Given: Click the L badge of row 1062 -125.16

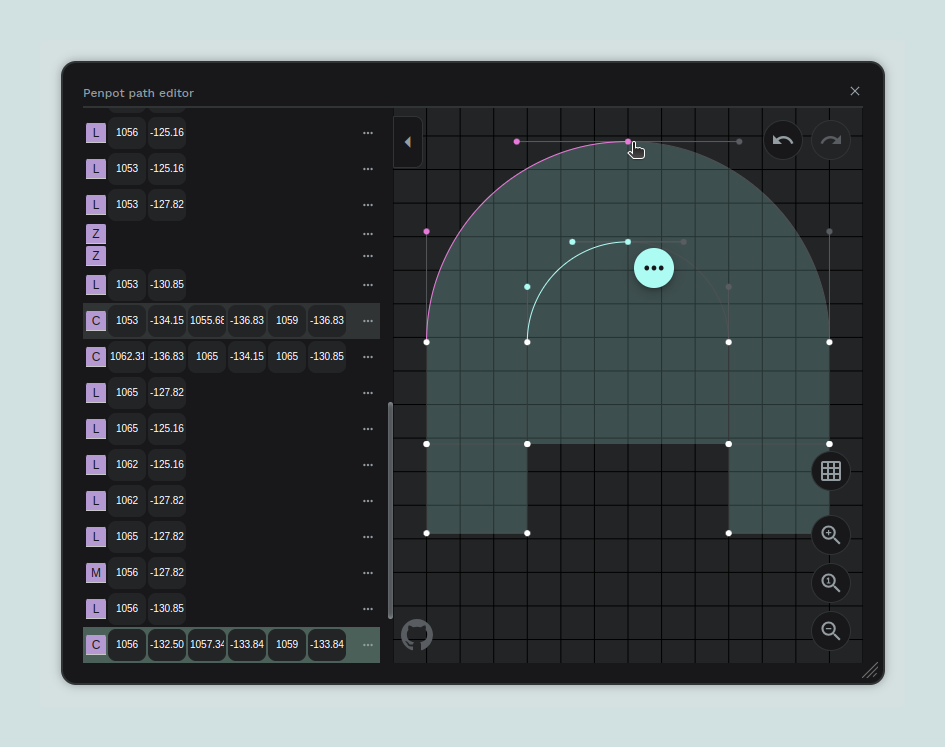Looking at the screenshot, I should point(96,465).
